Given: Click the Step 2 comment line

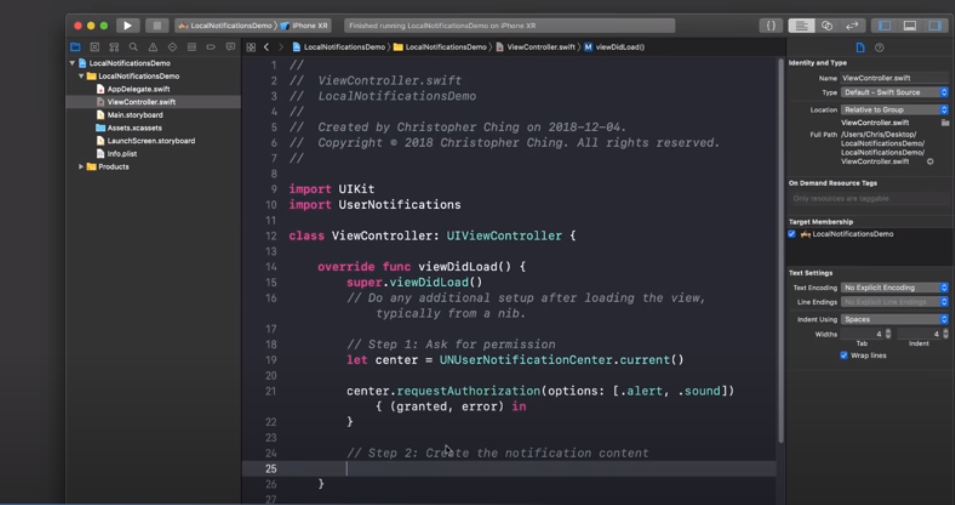Looking at the screenshot, I should click(x=498, y=453).
